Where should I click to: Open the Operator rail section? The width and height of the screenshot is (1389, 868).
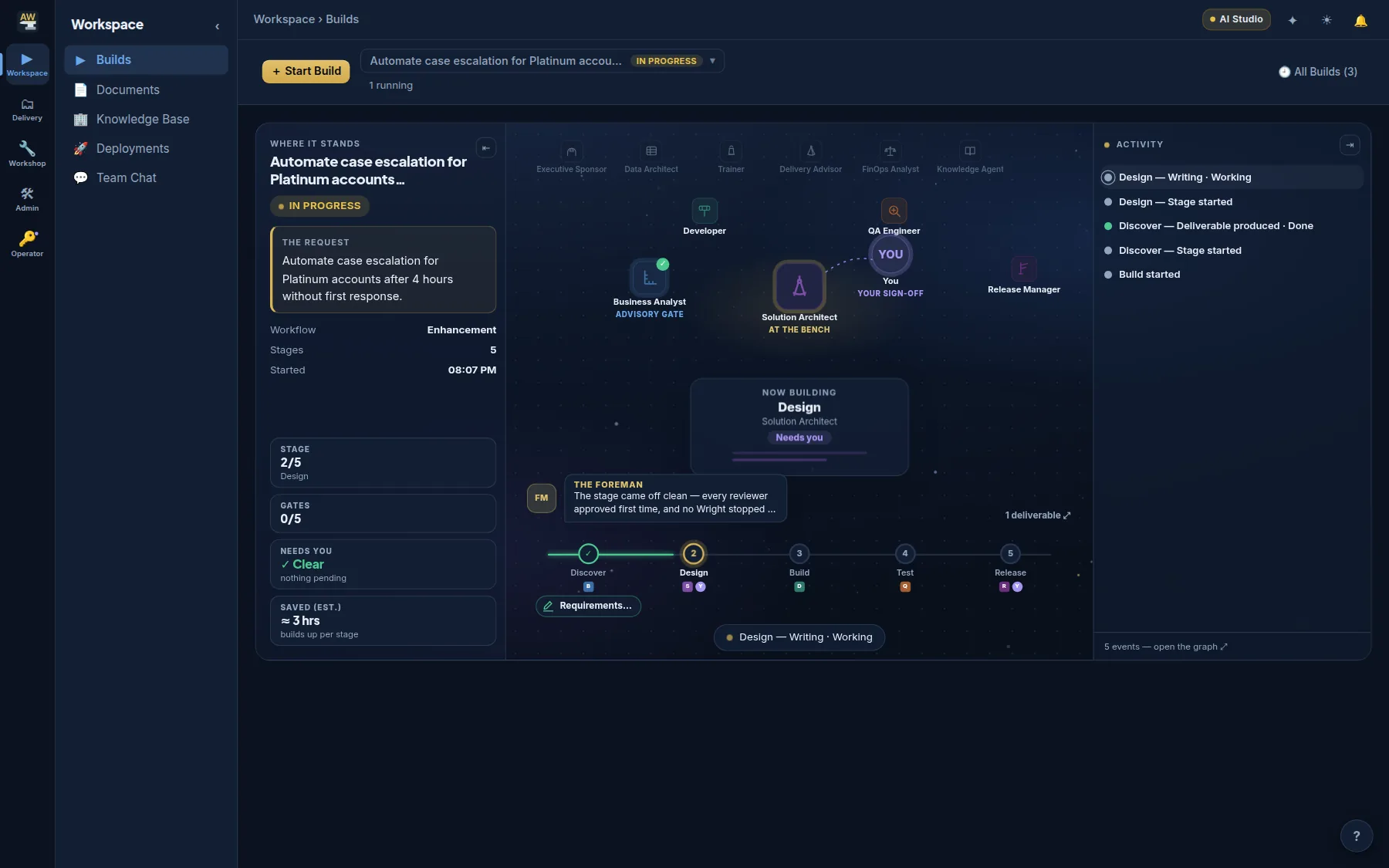(x=27, y=245)
